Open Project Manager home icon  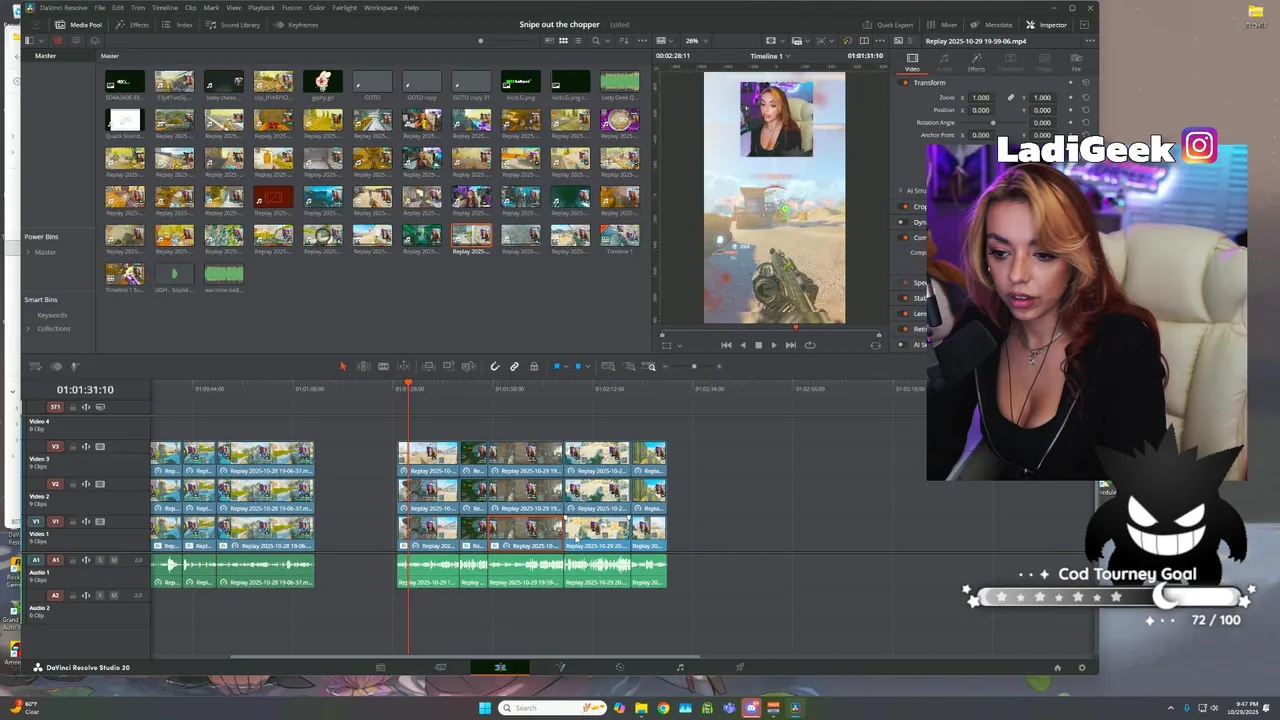[1057, 667]
